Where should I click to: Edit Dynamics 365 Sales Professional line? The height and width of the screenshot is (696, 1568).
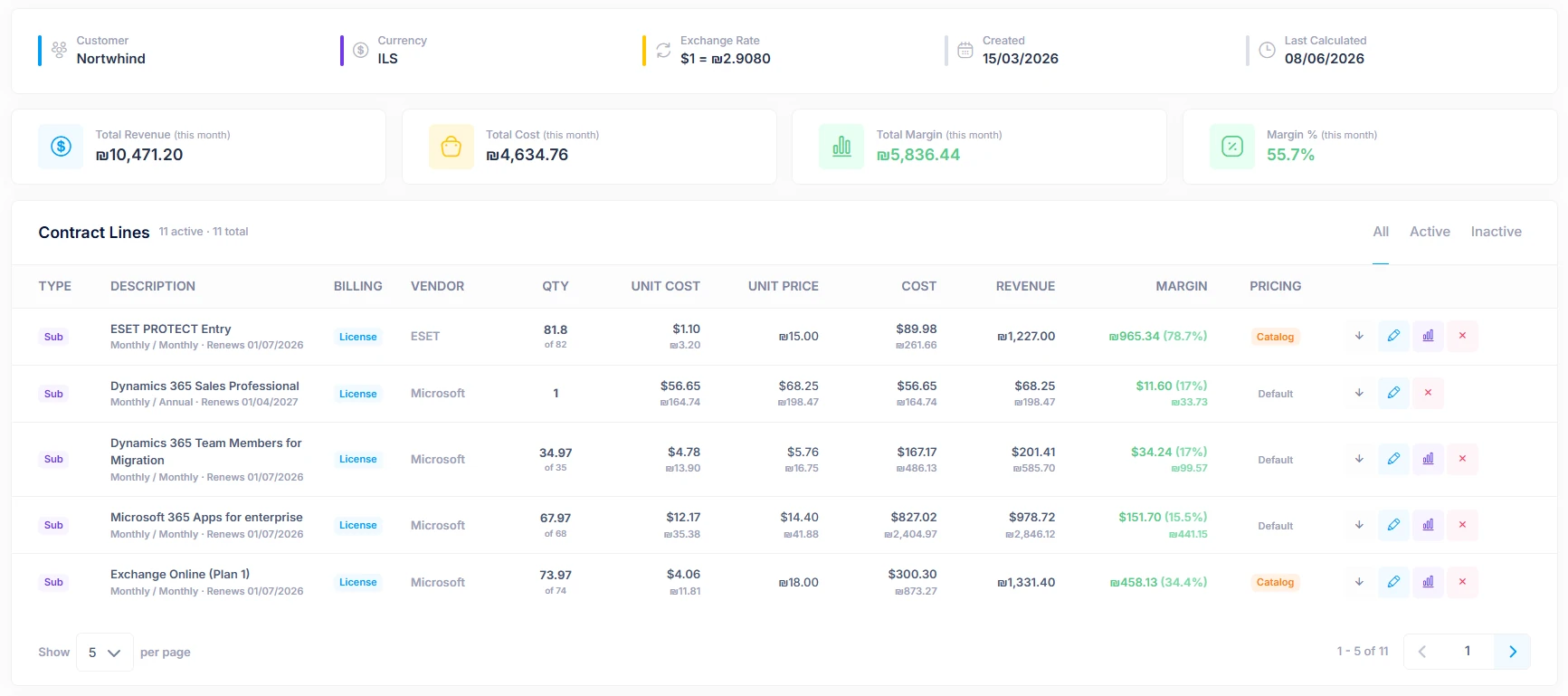click(x=1393, y=393)
